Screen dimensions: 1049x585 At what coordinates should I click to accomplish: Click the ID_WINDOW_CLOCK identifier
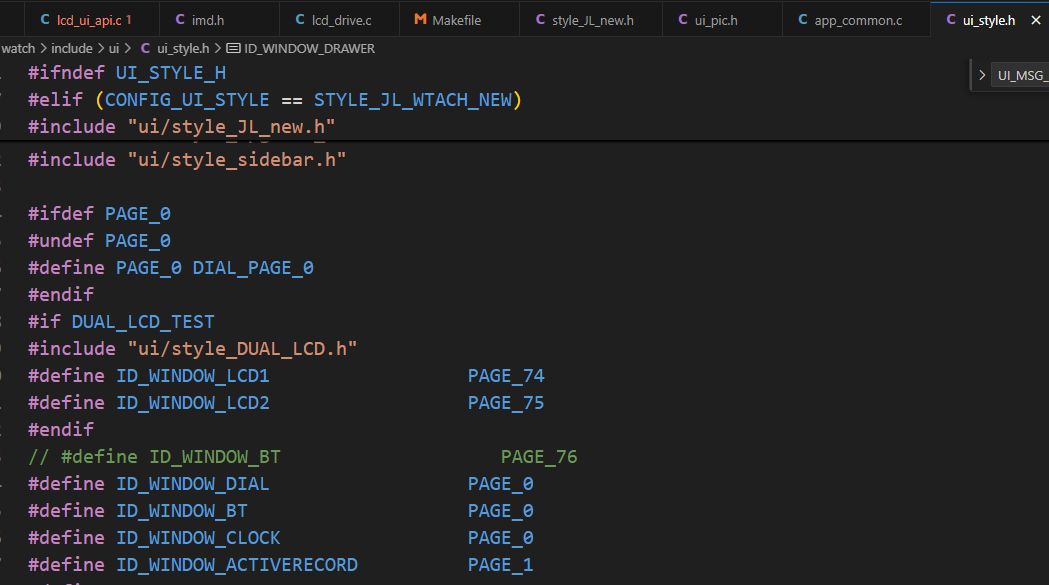(x=198, y=537)
